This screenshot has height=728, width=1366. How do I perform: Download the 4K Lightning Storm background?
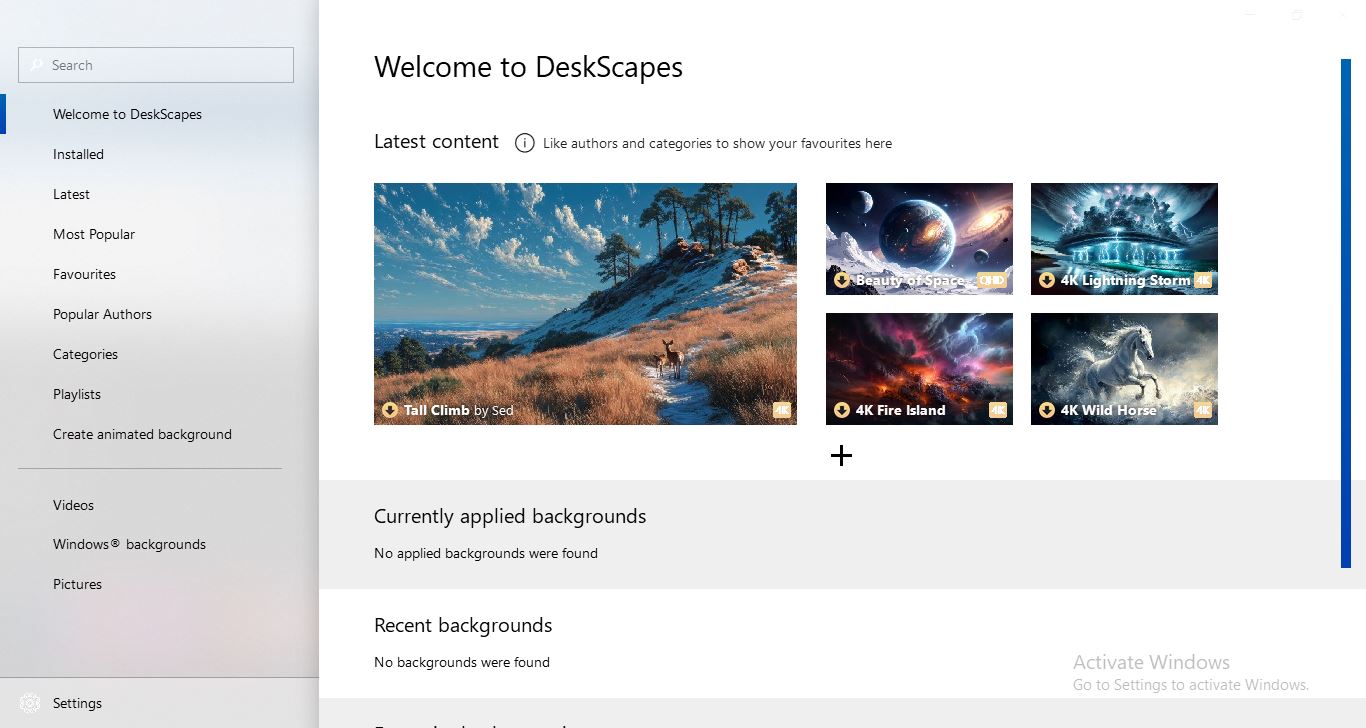tap(1047, 280)
